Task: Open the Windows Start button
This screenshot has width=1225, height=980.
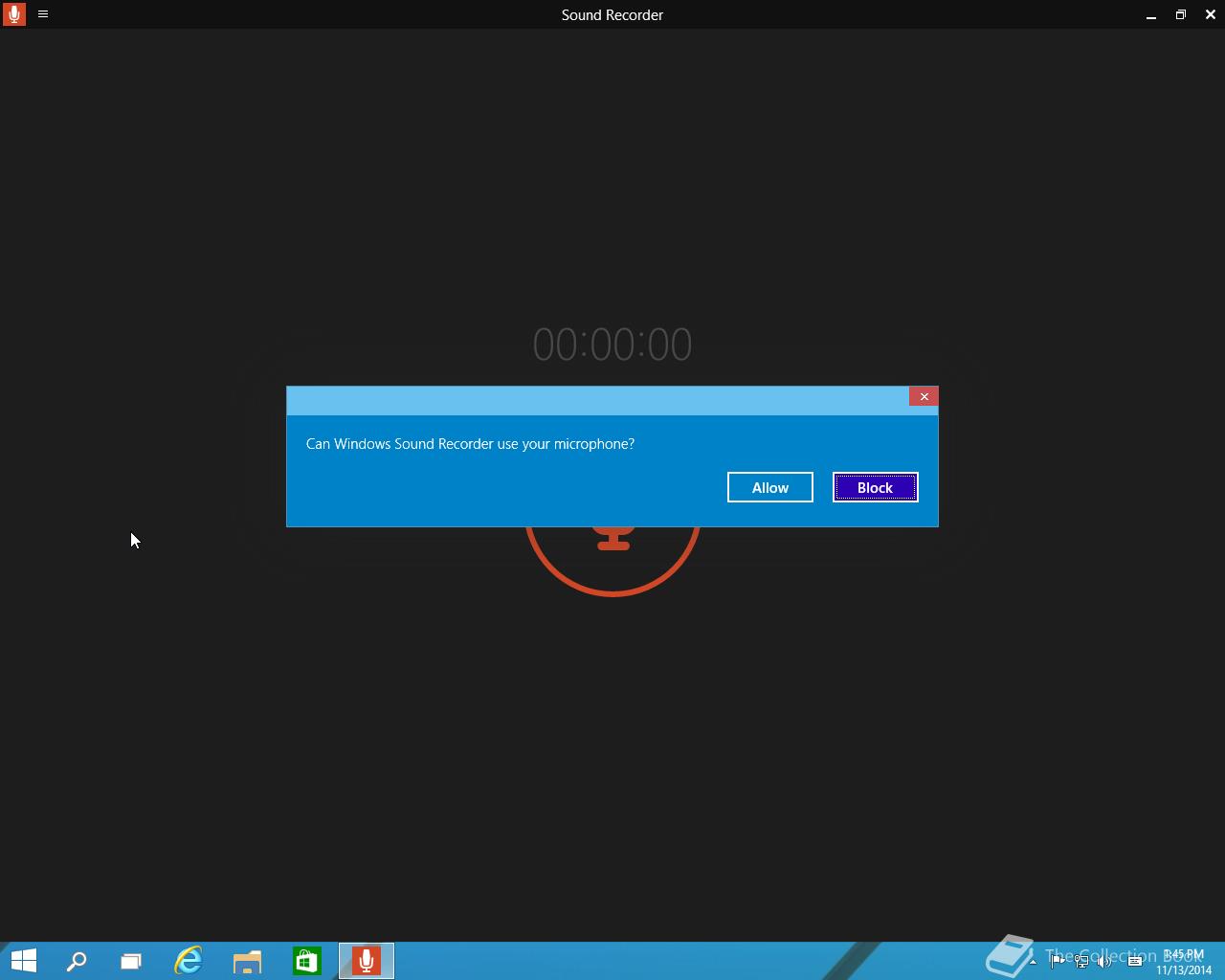Action: tap(23, 960)
